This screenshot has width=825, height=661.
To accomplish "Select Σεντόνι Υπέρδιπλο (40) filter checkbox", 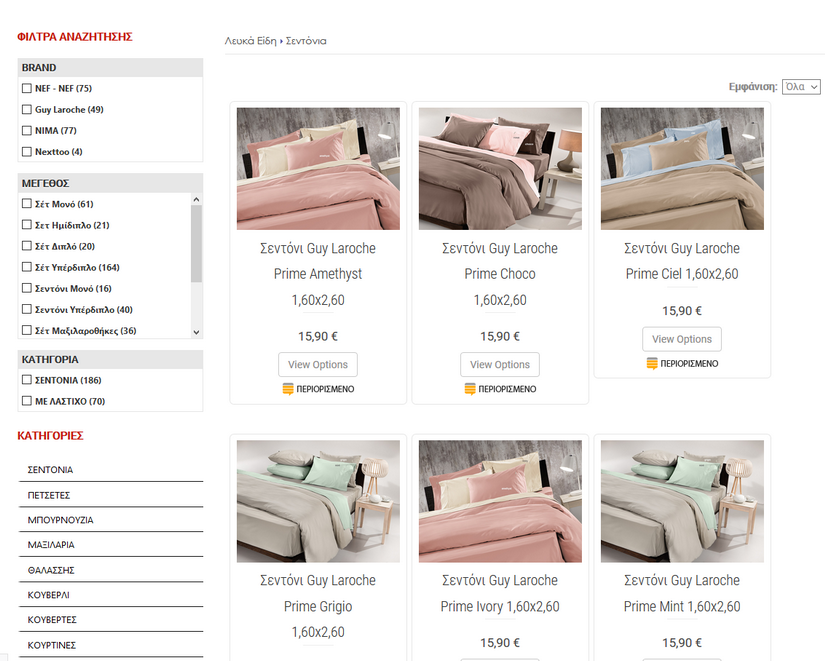I will coord(27,309).
